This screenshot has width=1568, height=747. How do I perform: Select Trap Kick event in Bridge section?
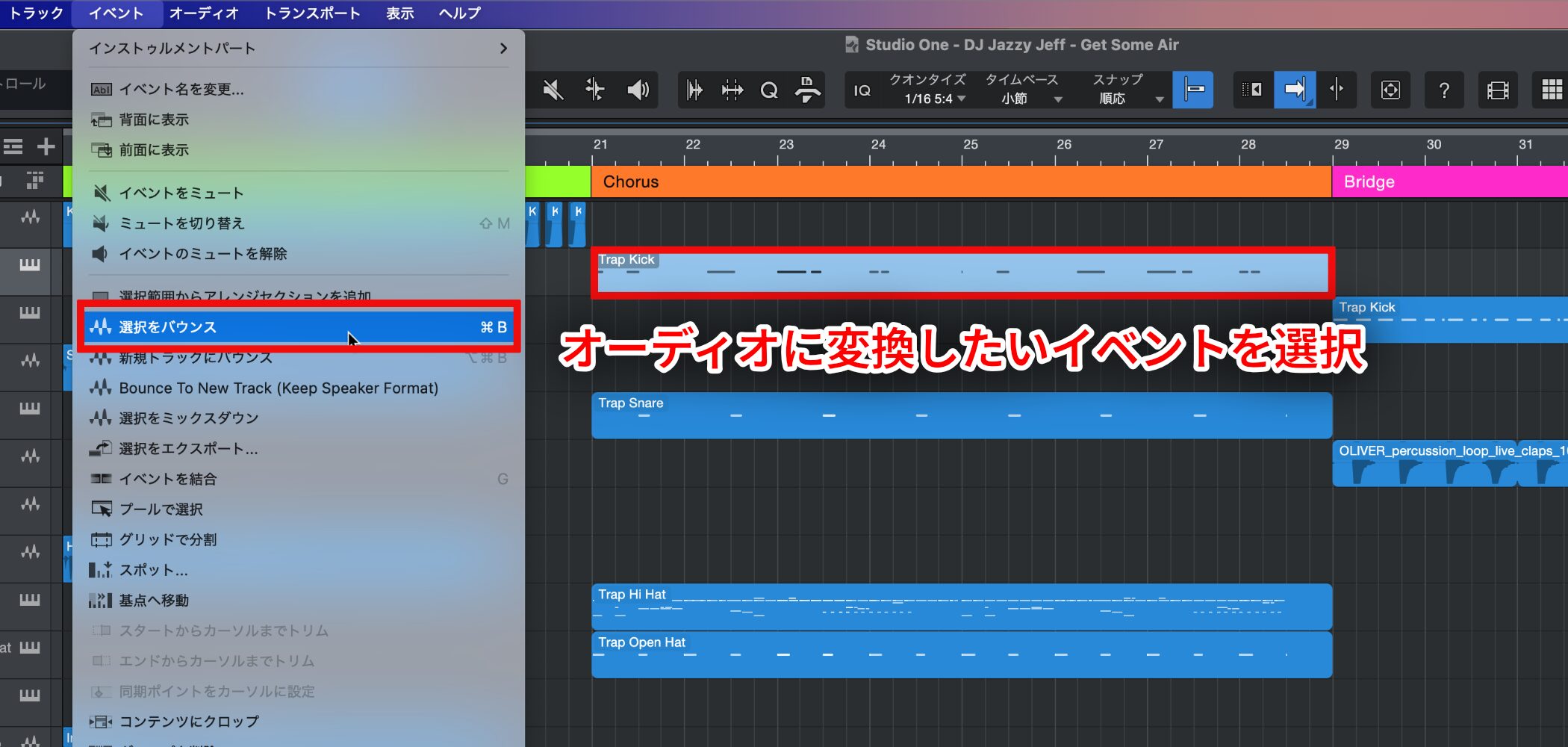tap(1450, 320)
